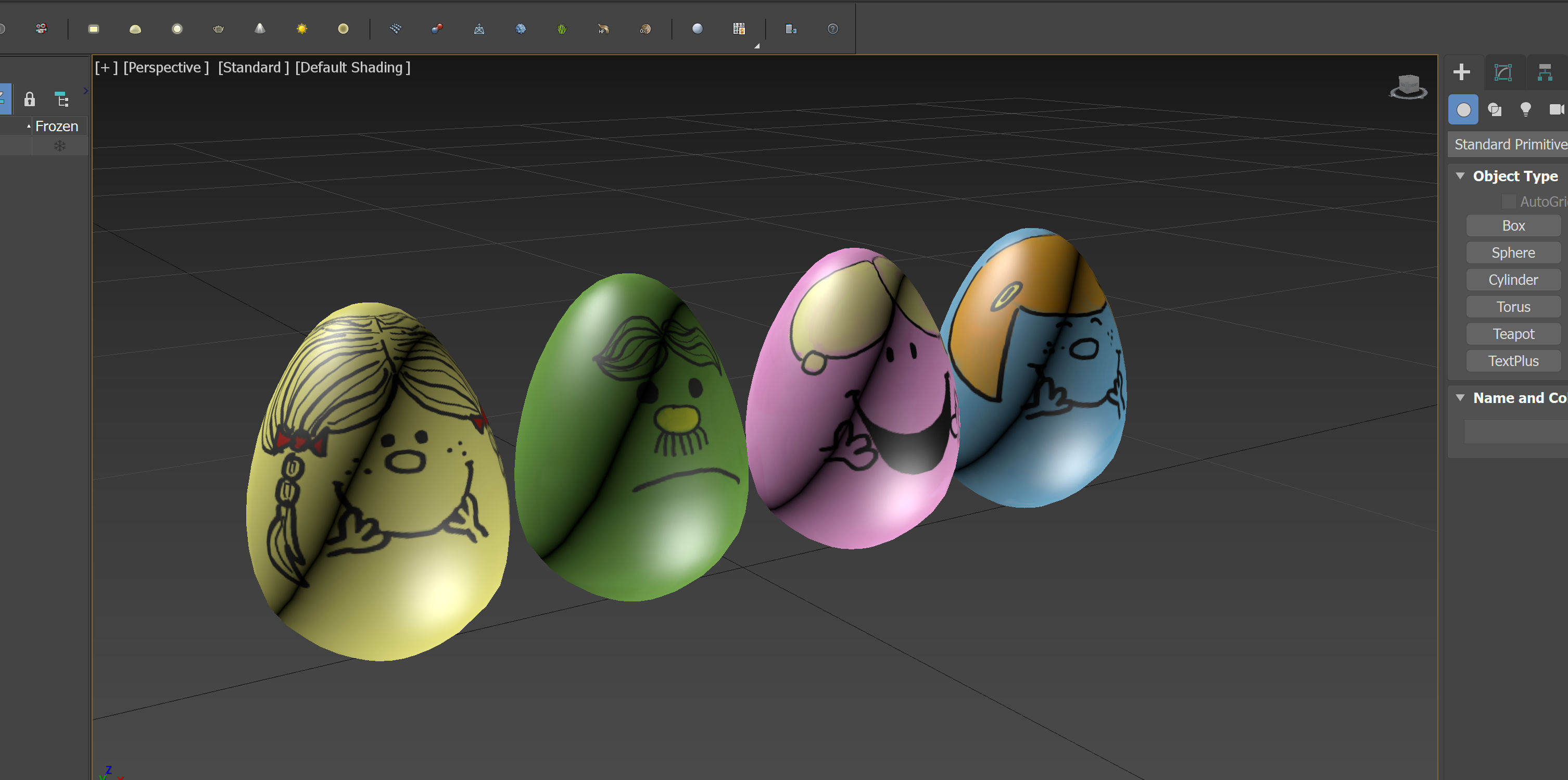Open the [Standard] viewport quality menu
The width and height of the screenshot is (1568, 780).
point(253,68)
